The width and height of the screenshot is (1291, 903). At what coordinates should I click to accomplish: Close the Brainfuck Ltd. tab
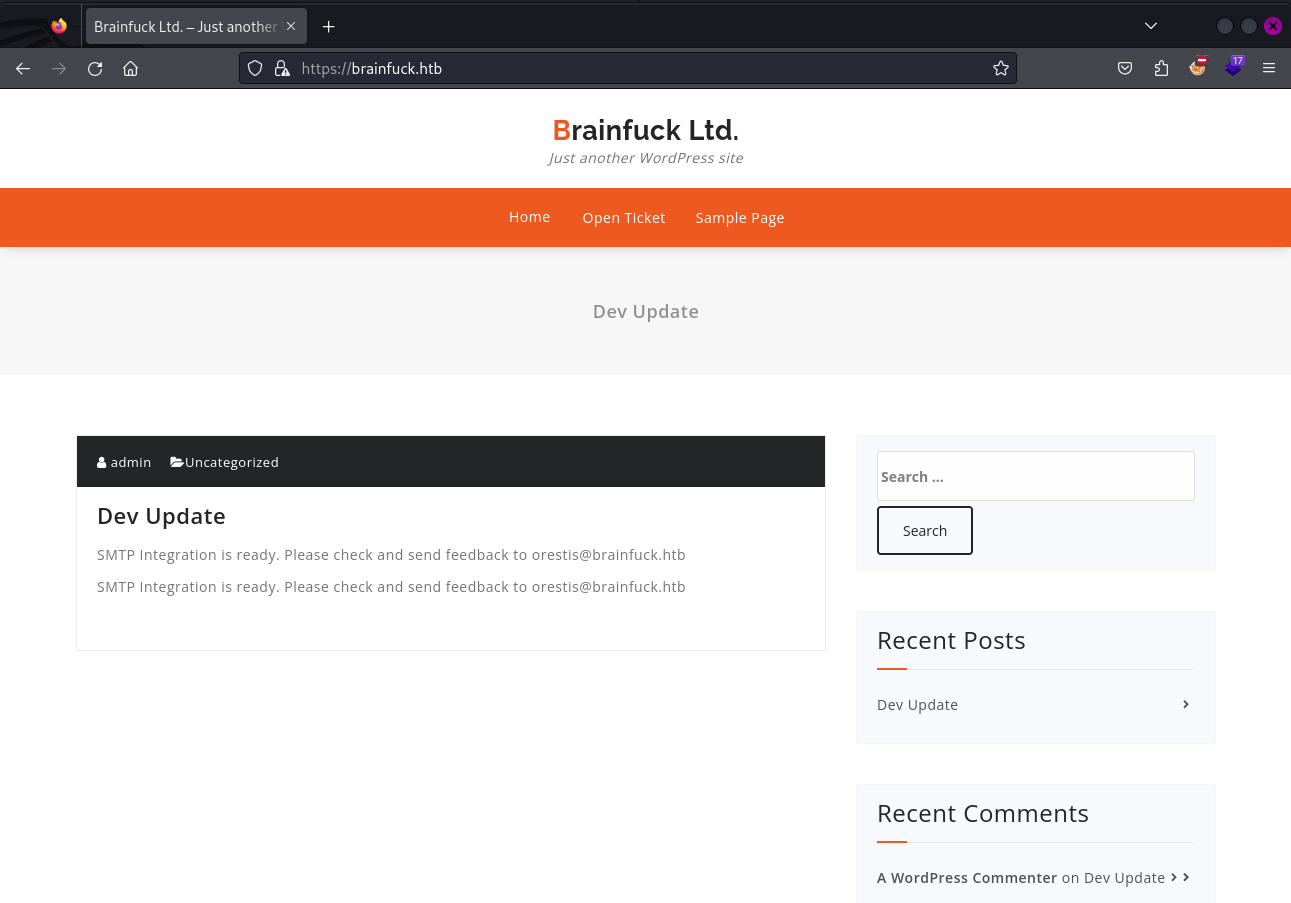291,26
